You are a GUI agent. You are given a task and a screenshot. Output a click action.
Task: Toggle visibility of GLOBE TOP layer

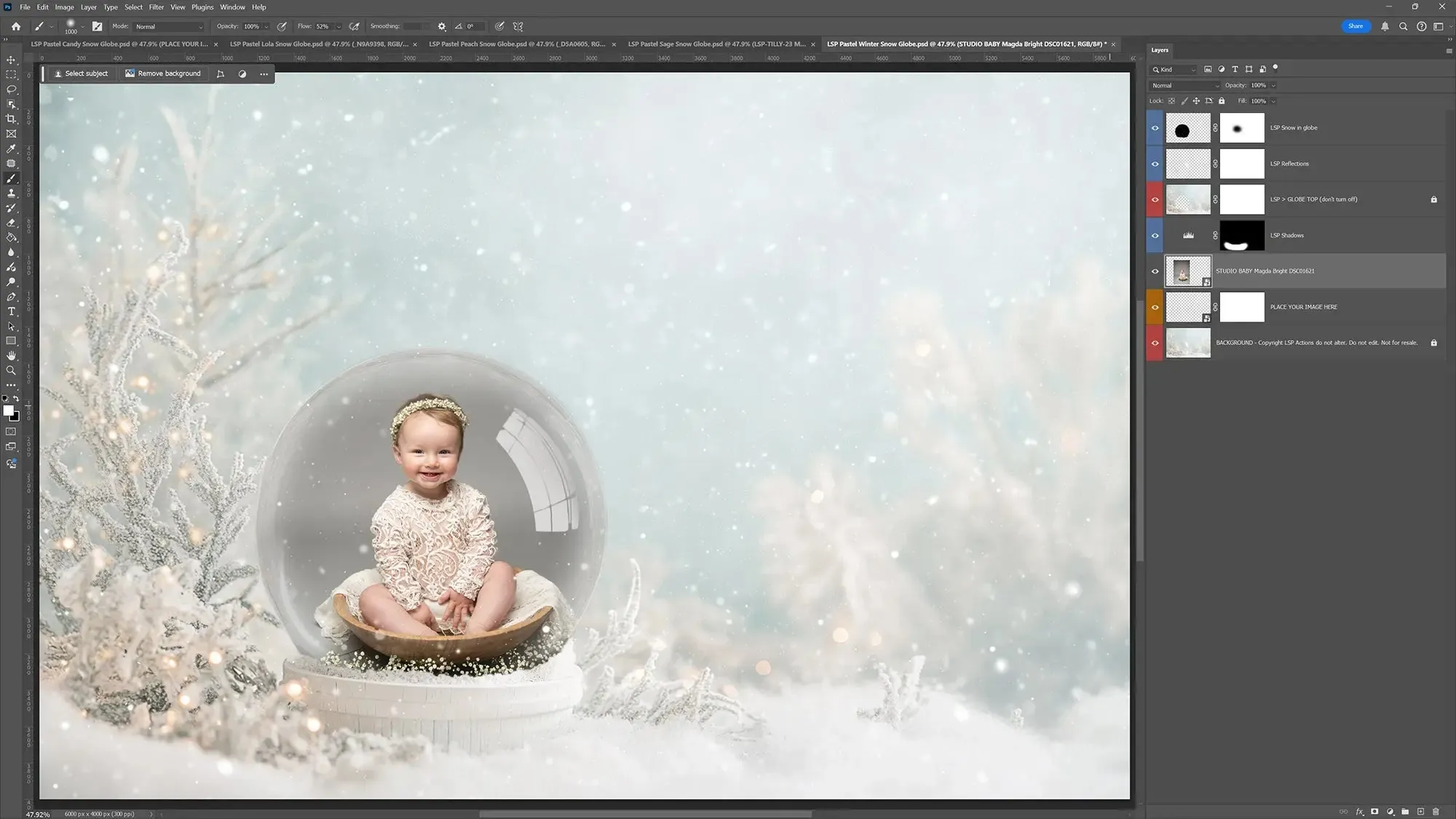1155,199
